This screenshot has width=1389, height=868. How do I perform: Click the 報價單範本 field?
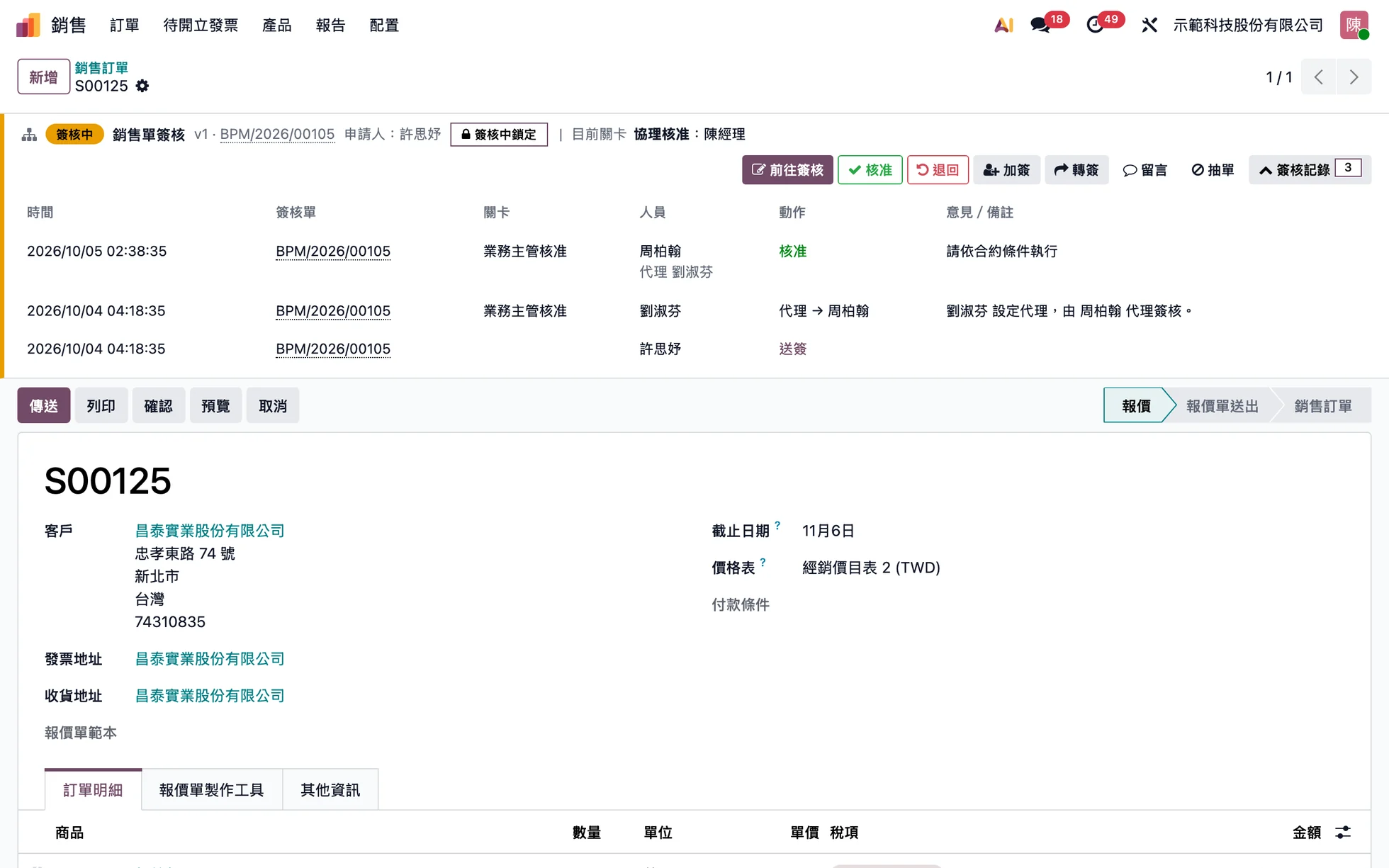(81, 733)
